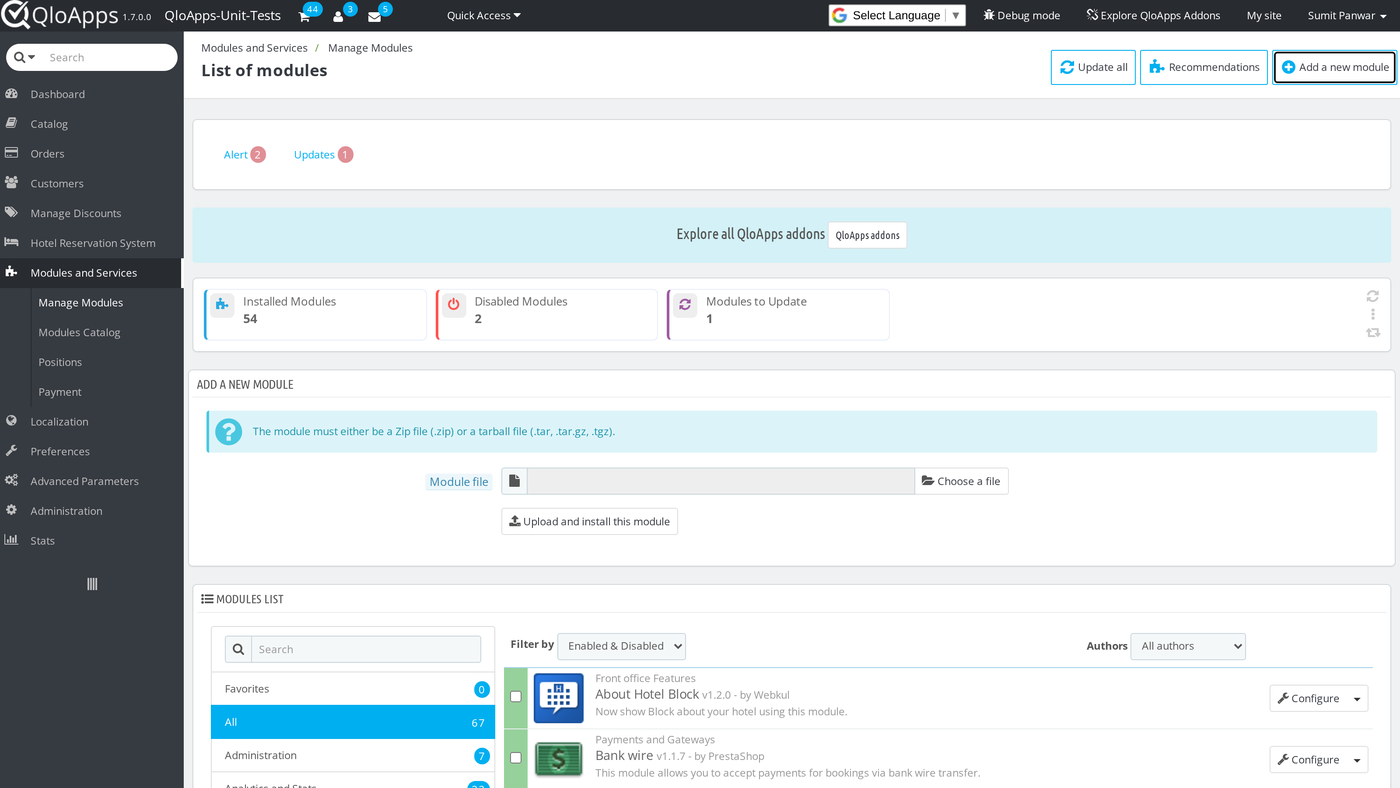
Task: Select the Administration module category
Action: (x=353, y=755)
